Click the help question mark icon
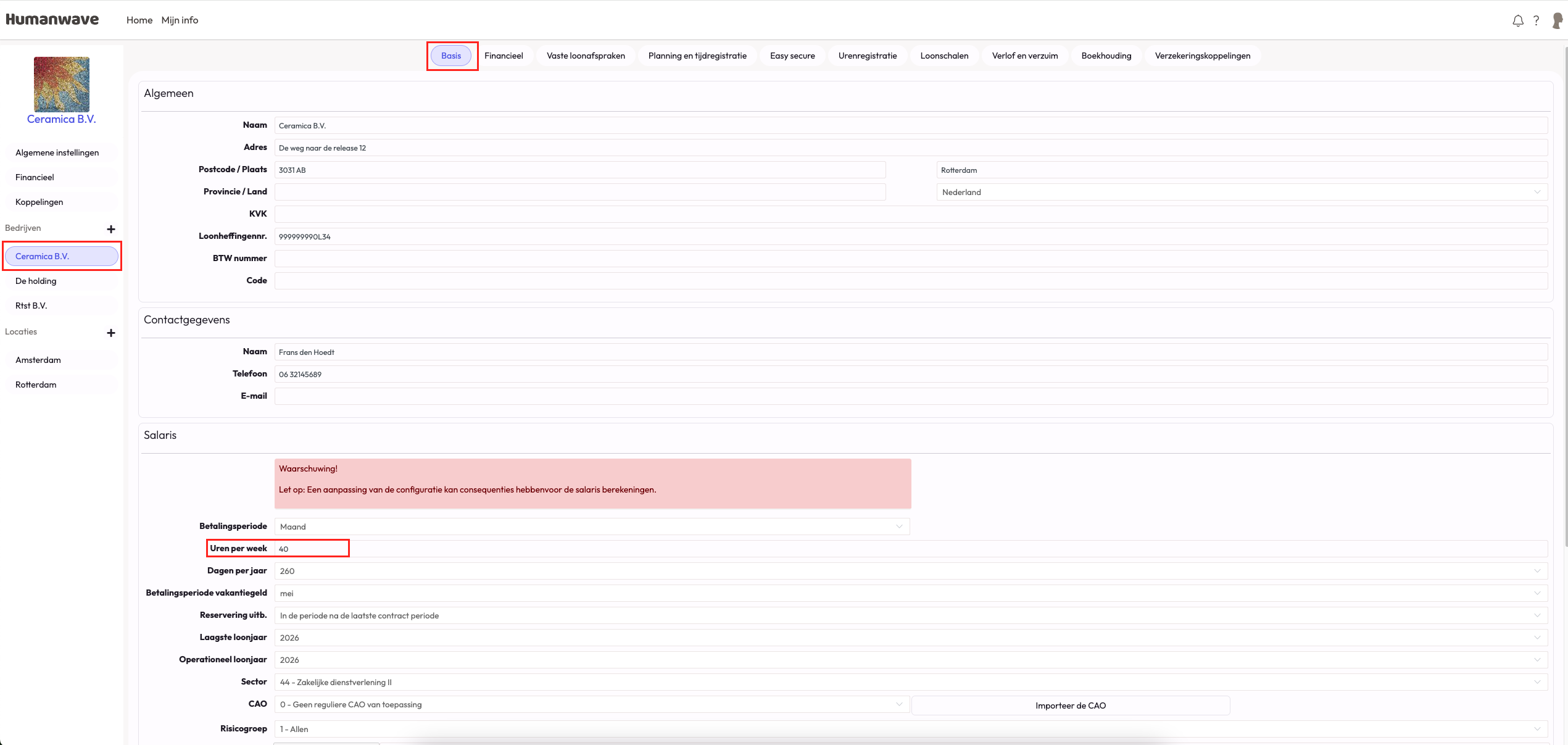 coord(1537,20)
